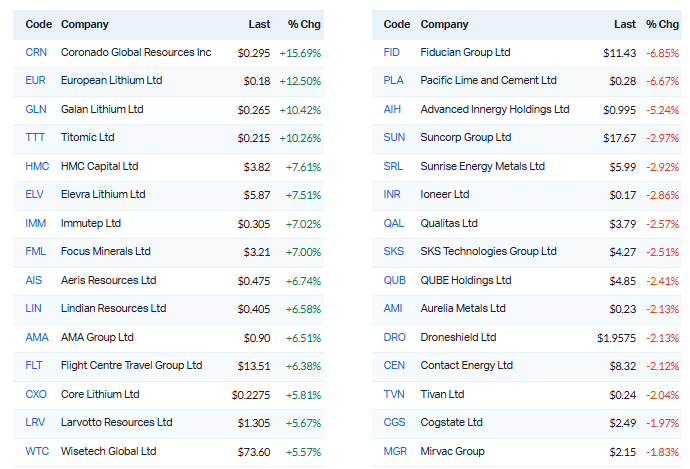Image resolution: width=690 pixels, height=469 pixels.
Task: Open the LIN stock code link
Action: pos(33,308)
